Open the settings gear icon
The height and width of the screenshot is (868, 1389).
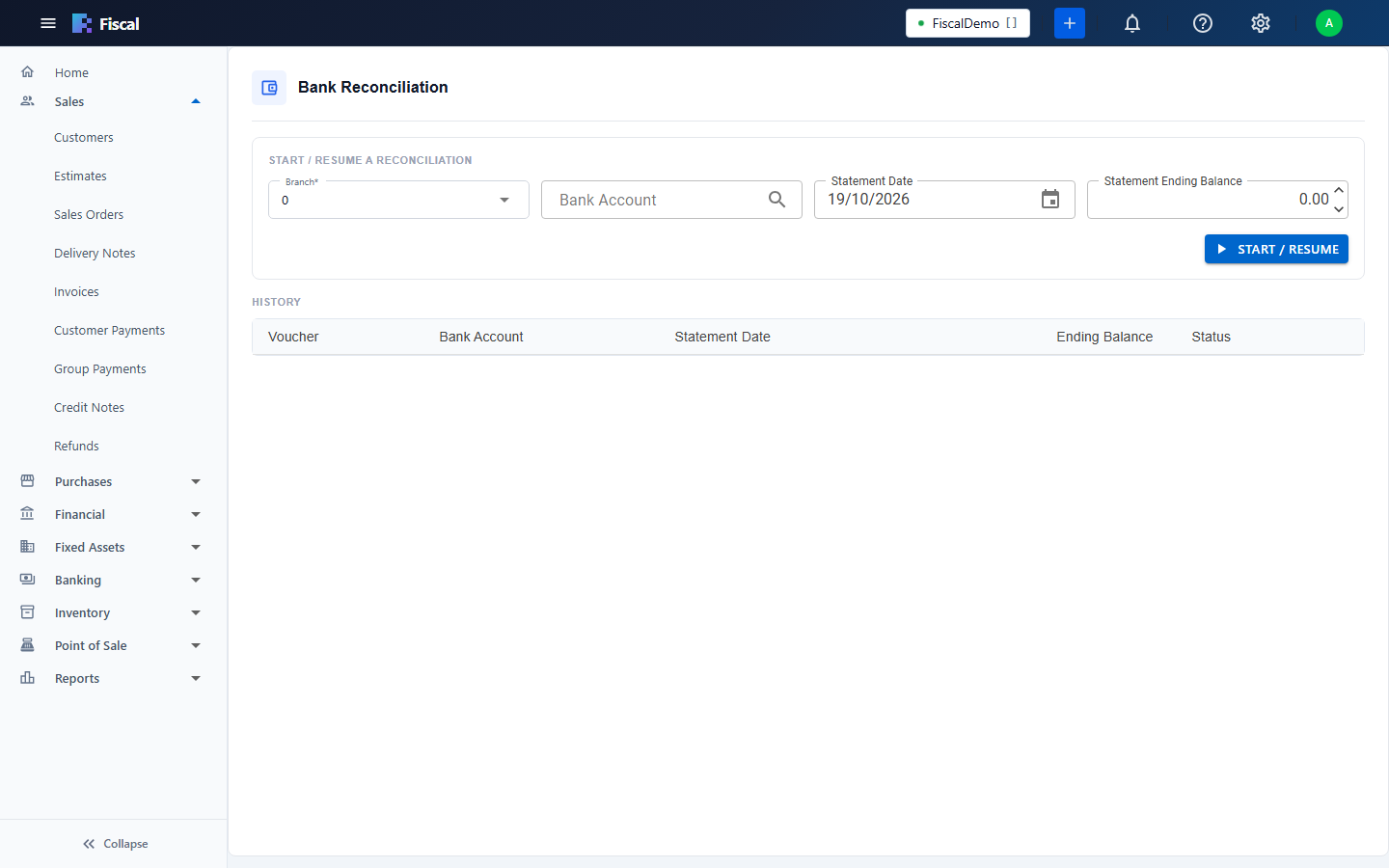(1261, 23)
